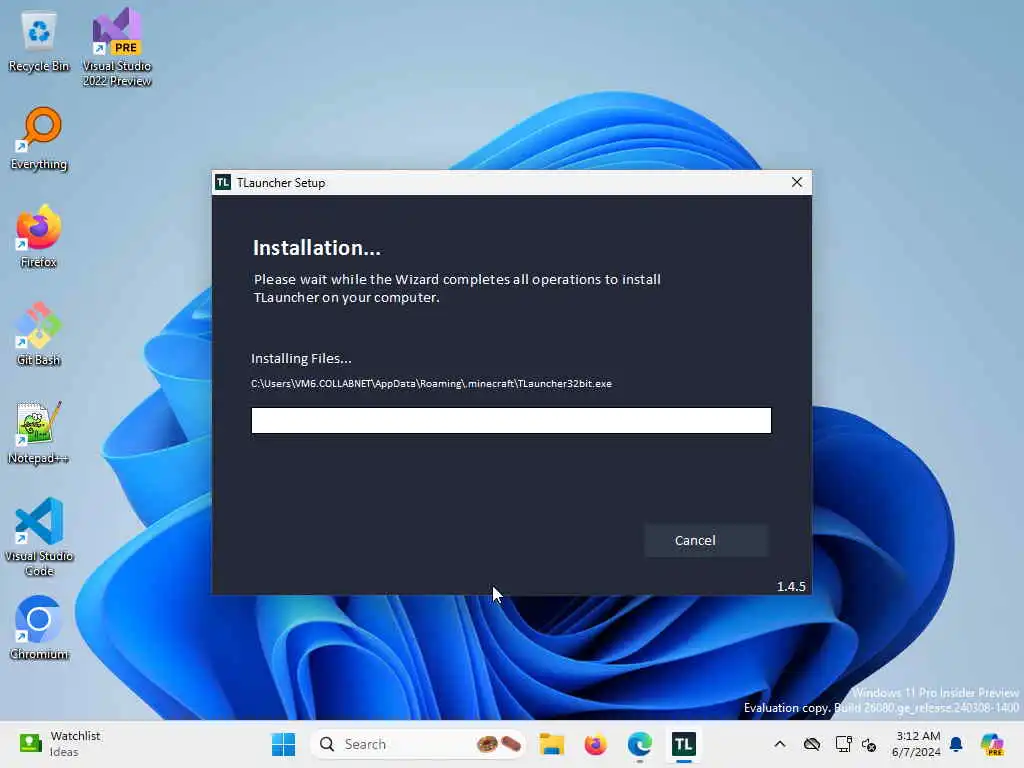Select the Everything search desktop shortcut

coord(39,139)
